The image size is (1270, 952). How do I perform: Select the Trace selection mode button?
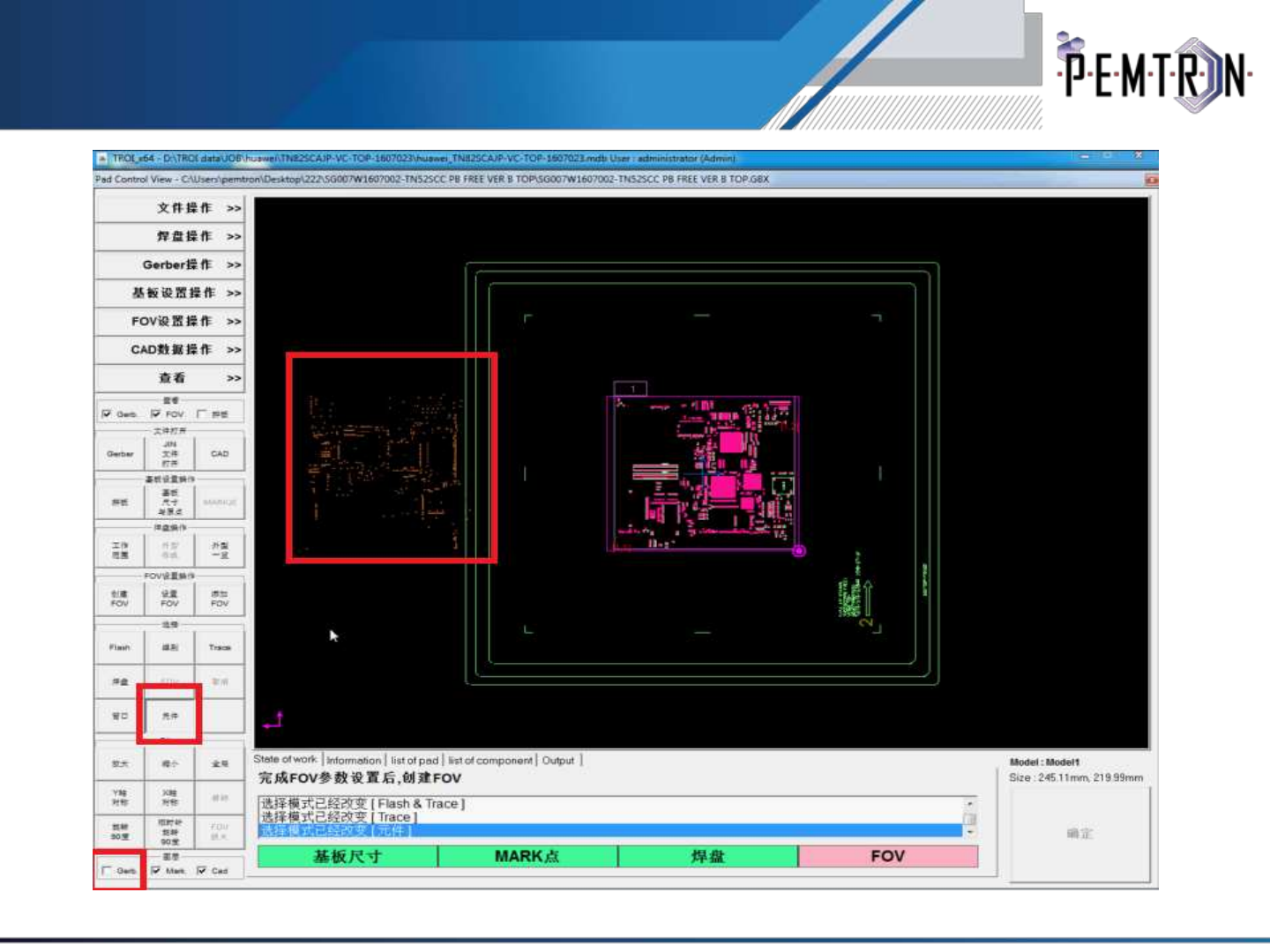click(220, 647)
